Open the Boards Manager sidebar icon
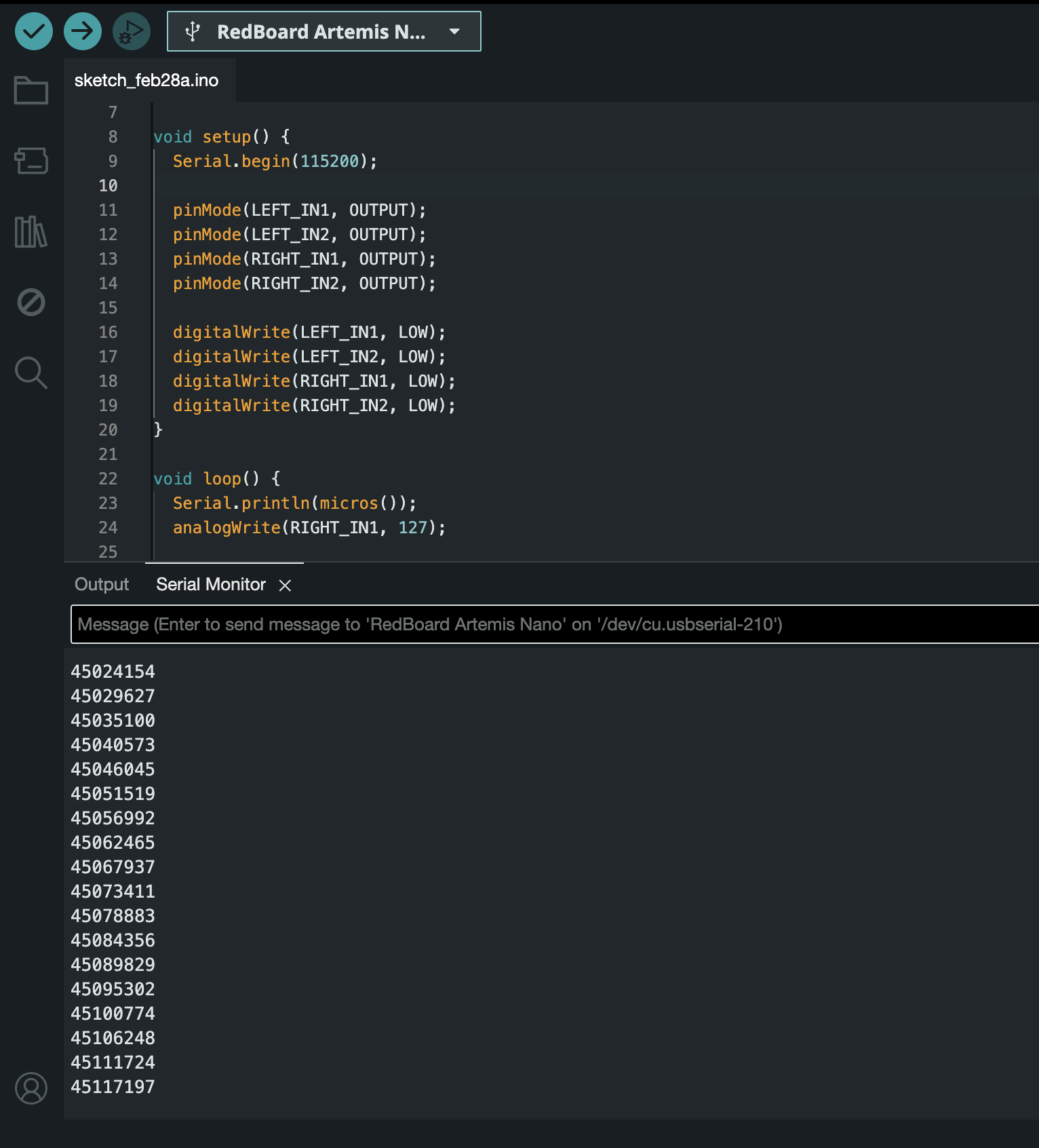Viewport: 1039px width, 1148px height. [x=31, y=161]
